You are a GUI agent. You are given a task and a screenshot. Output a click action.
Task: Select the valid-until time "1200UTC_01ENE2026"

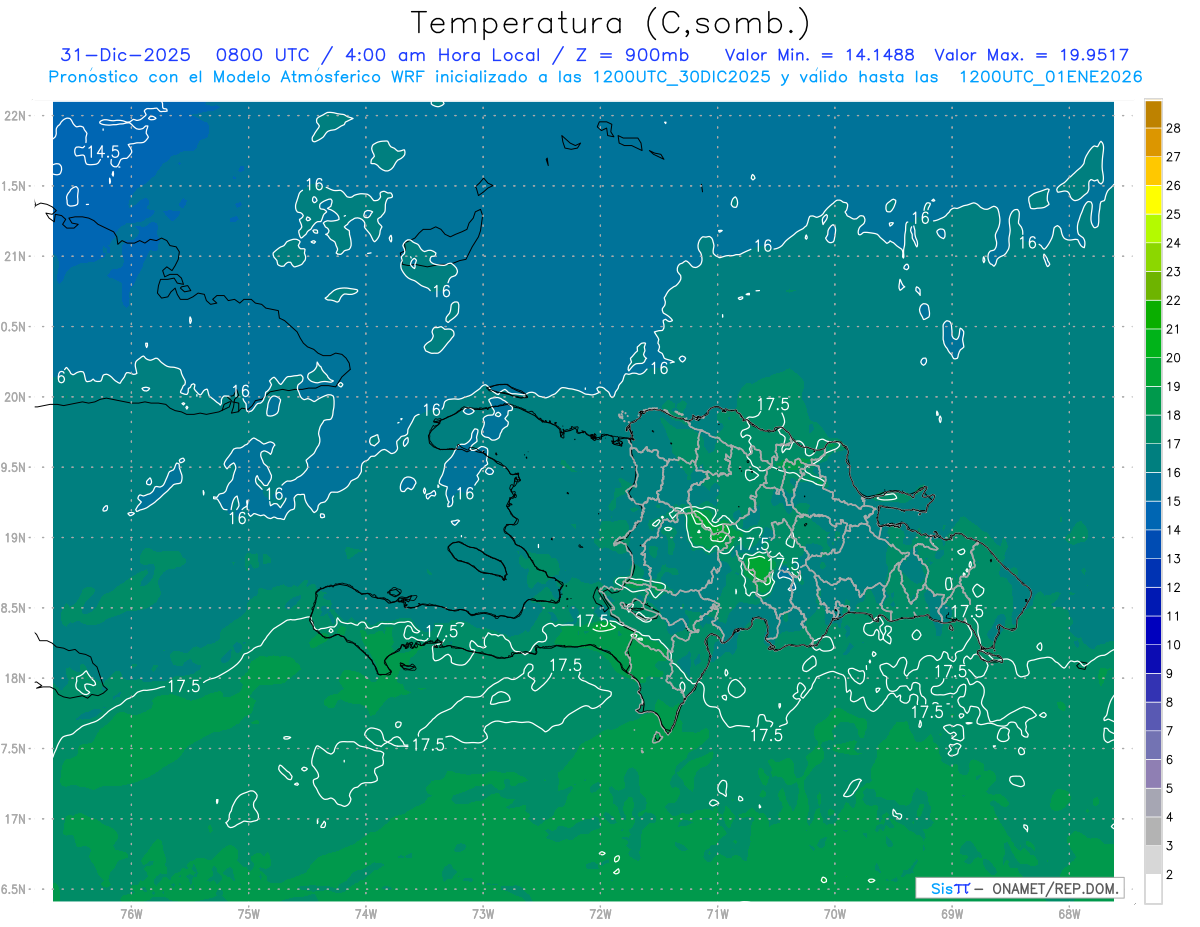click(x=1051, y=77)
